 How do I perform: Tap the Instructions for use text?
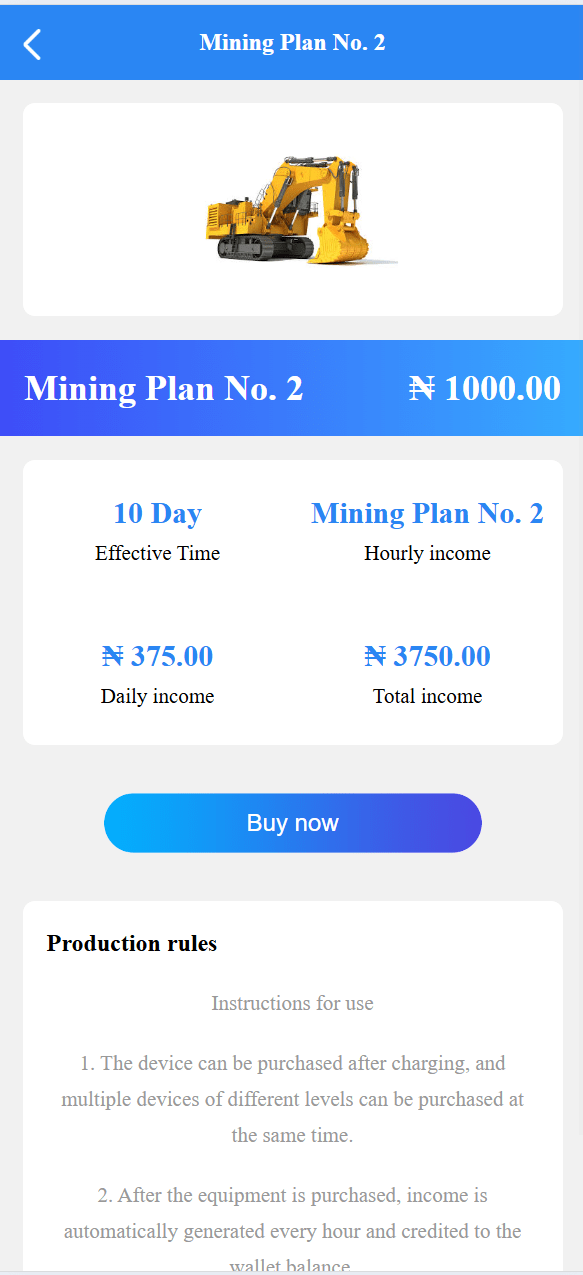pyautogui.click(x=292, y=1003)
